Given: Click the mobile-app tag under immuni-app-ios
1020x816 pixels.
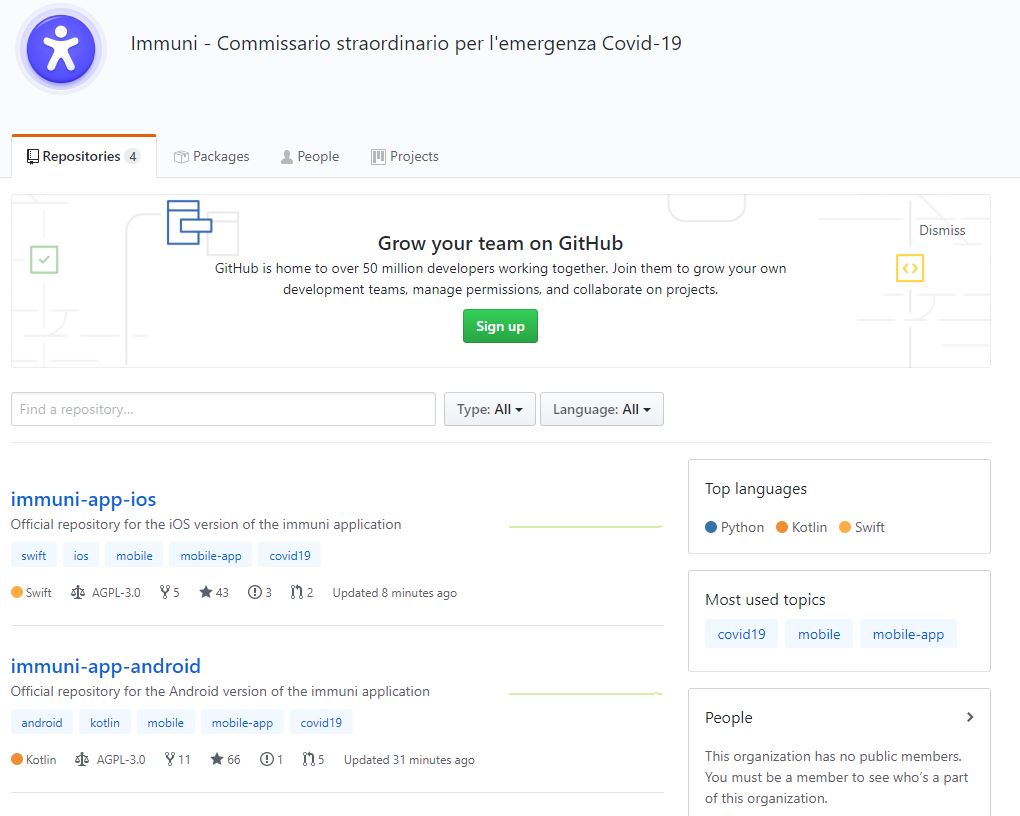Looking at the screenshot, I should pyautogui.click(x=211, y=556).
